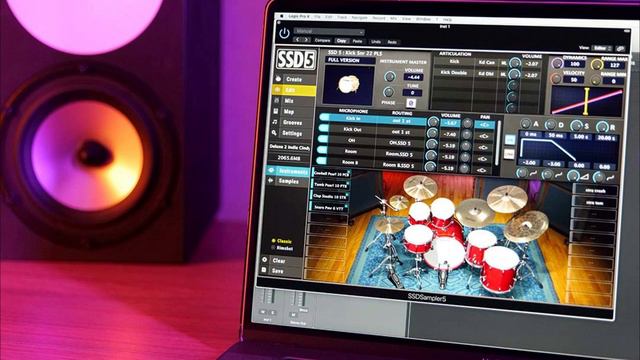The image size is (640, 360).
Task: Click the Velocity knob
Action: coord(556,78)
